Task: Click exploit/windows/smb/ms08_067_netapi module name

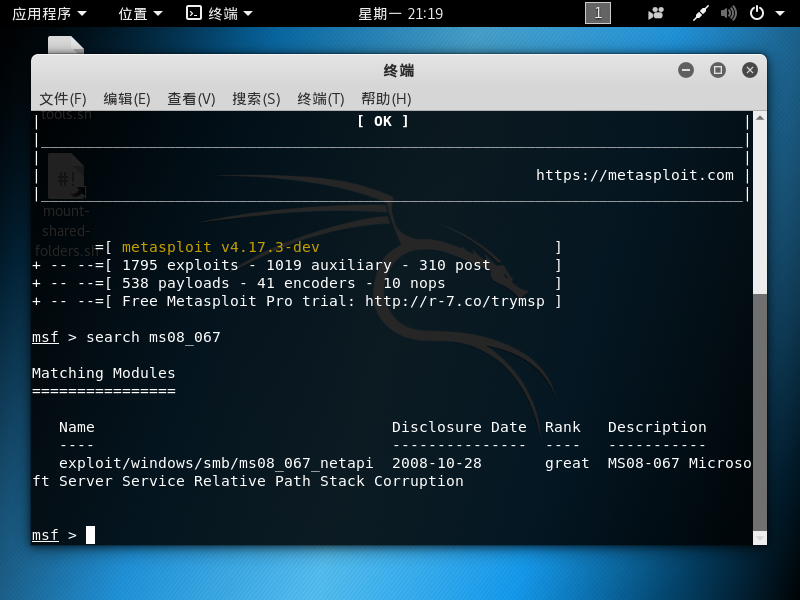Action: pos(216,463)
